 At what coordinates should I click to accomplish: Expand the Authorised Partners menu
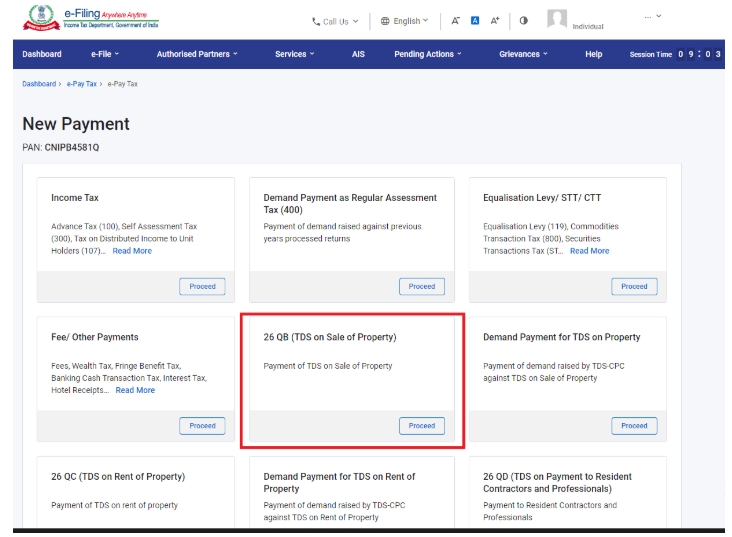(197, 54)
